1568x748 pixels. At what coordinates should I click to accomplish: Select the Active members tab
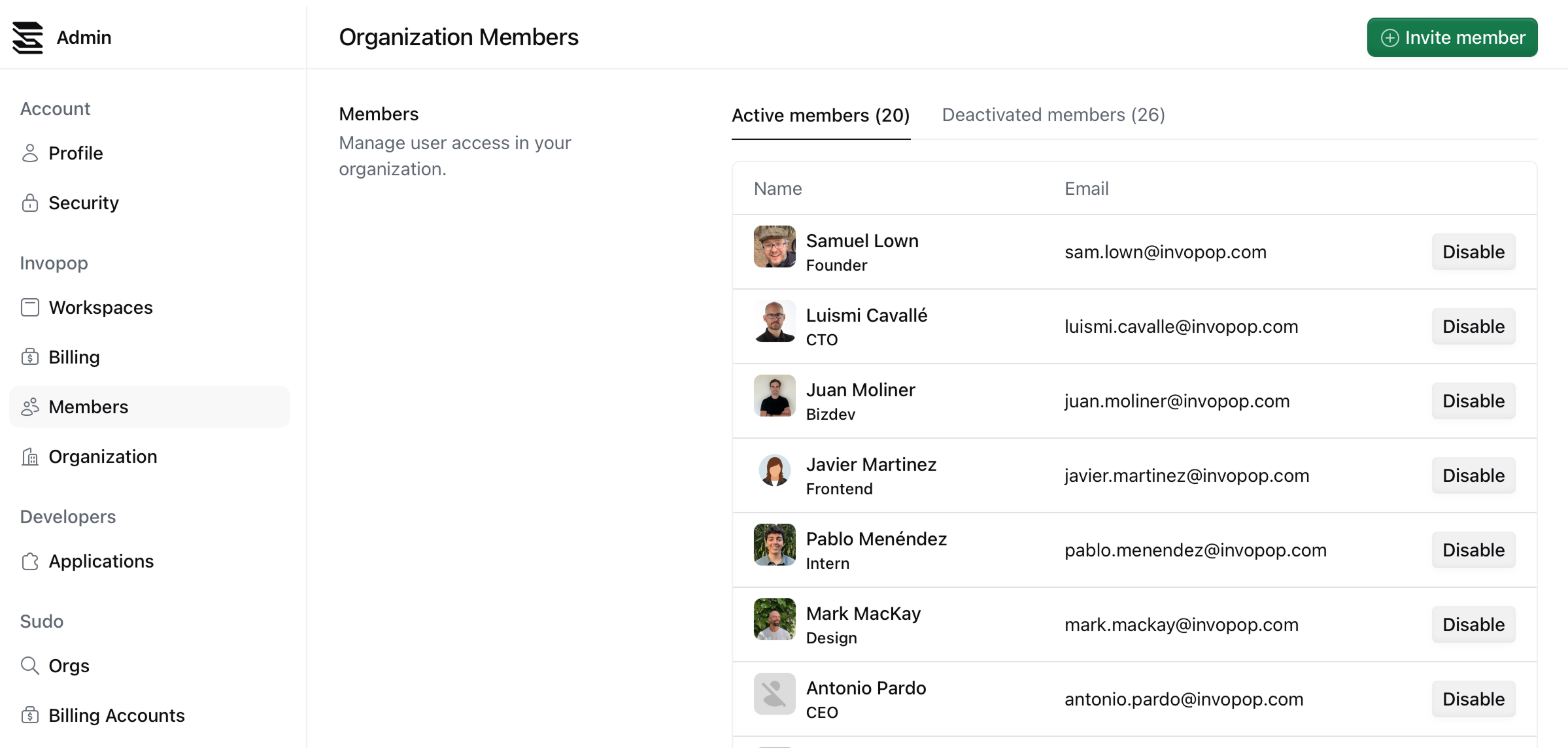821,115
